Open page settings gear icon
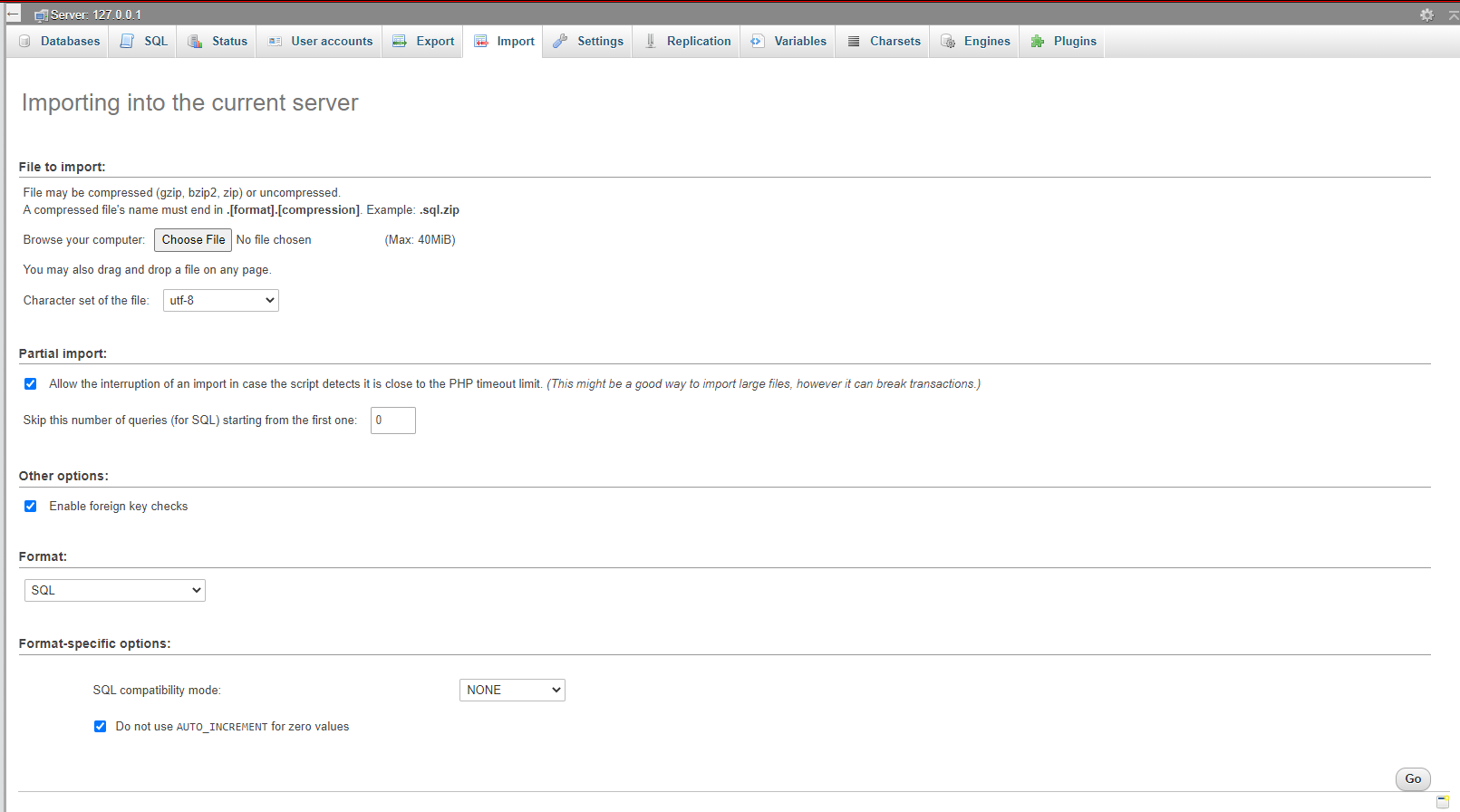 (1426, 14)
